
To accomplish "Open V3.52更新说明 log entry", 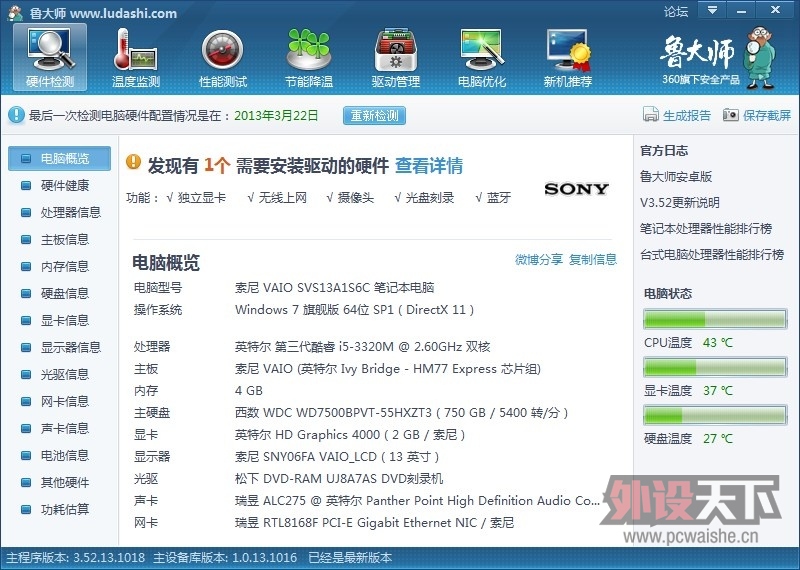I will point(680,203).
